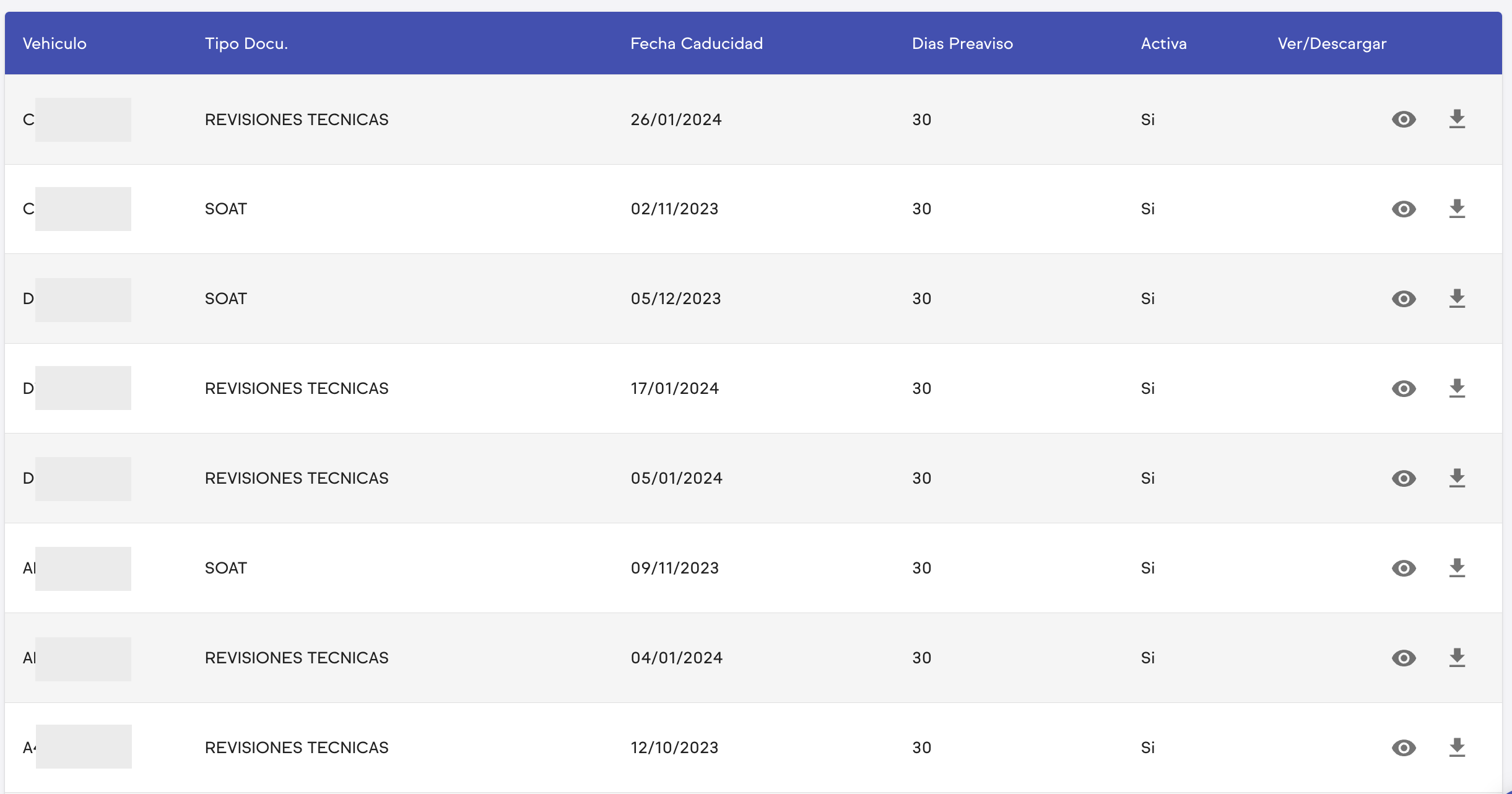This screenshot has width=1512, height=794.
Task: Select the Dias Preaviso column header
Action: (x=962, y=43)
